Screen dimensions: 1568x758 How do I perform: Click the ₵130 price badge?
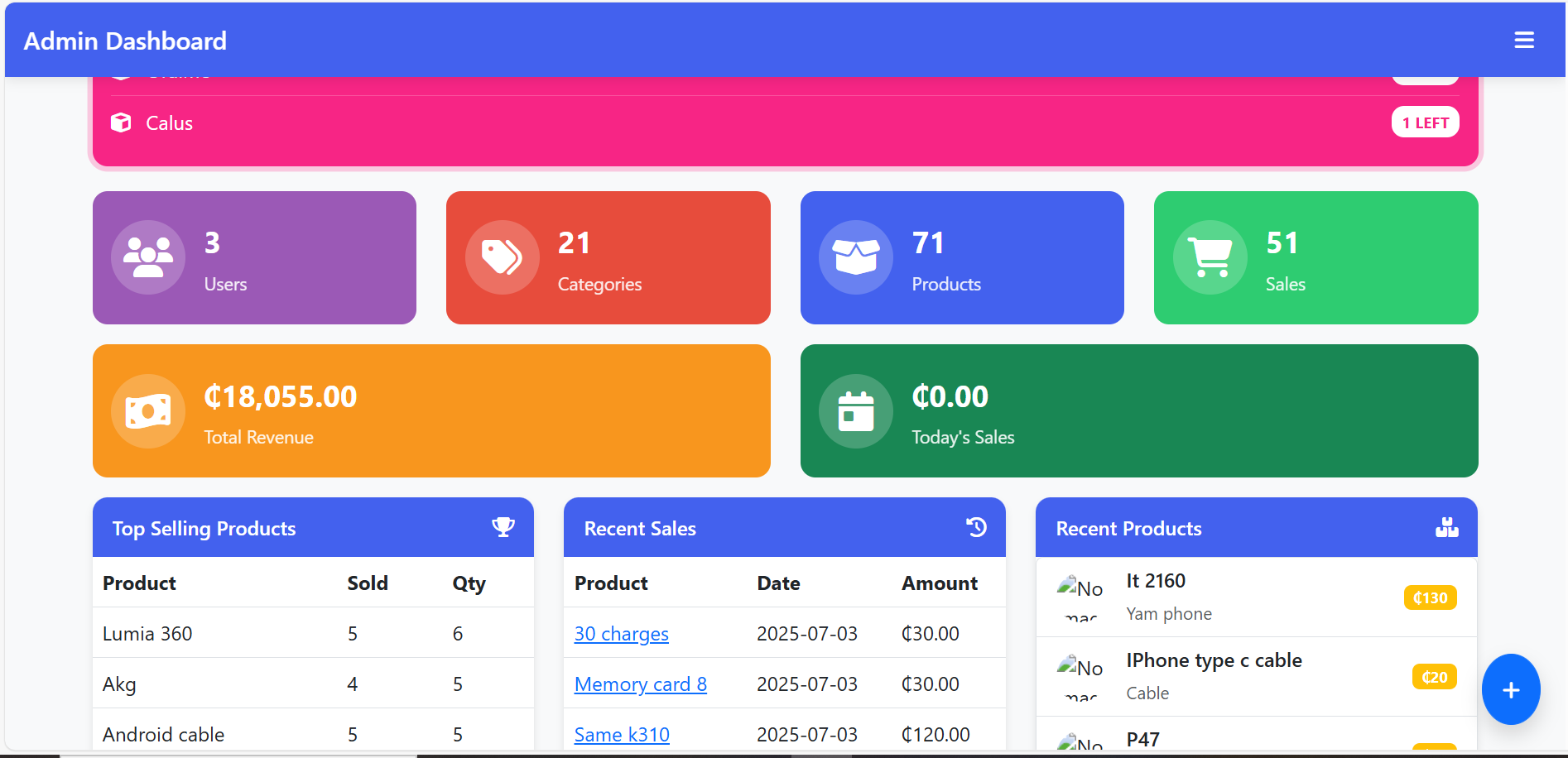[1430, 597]
